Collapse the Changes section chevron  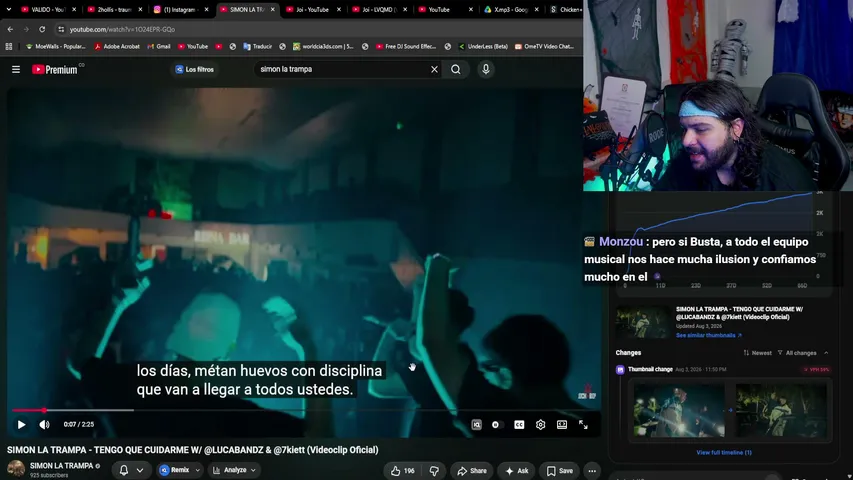[x=826, y=353]
